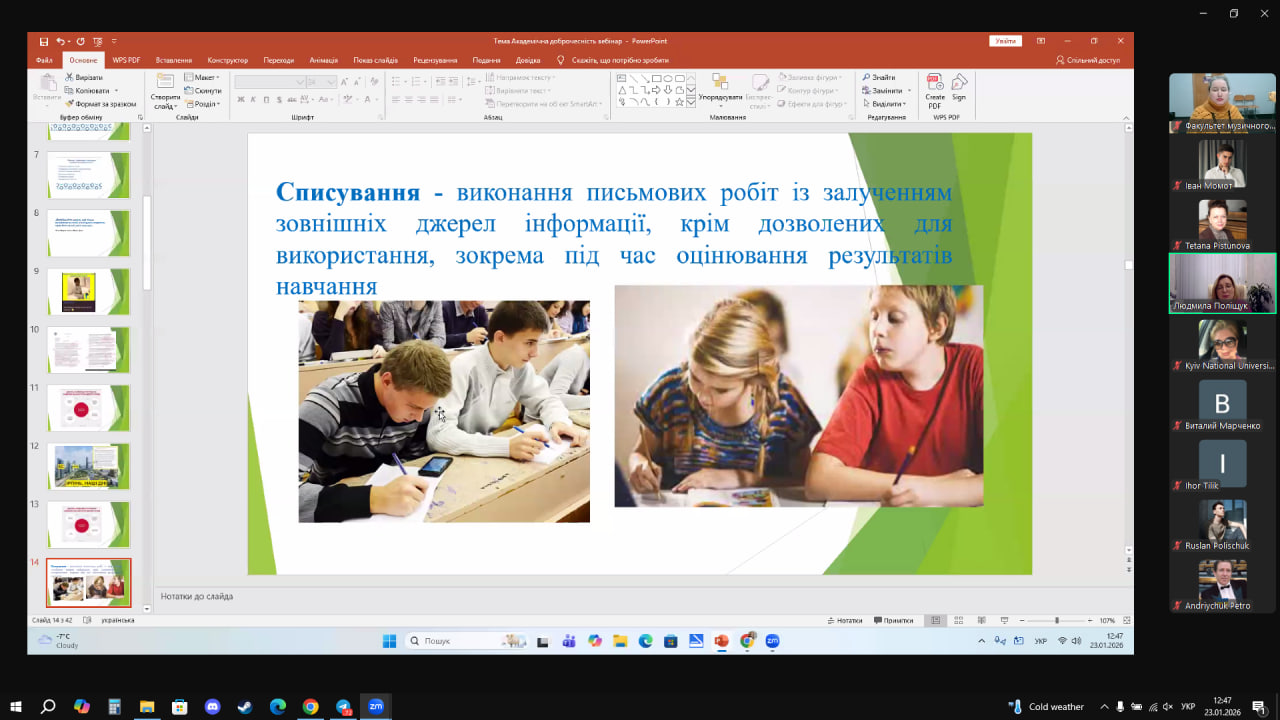
Task: Open the Макет layout dropdown
Action: 203,77
